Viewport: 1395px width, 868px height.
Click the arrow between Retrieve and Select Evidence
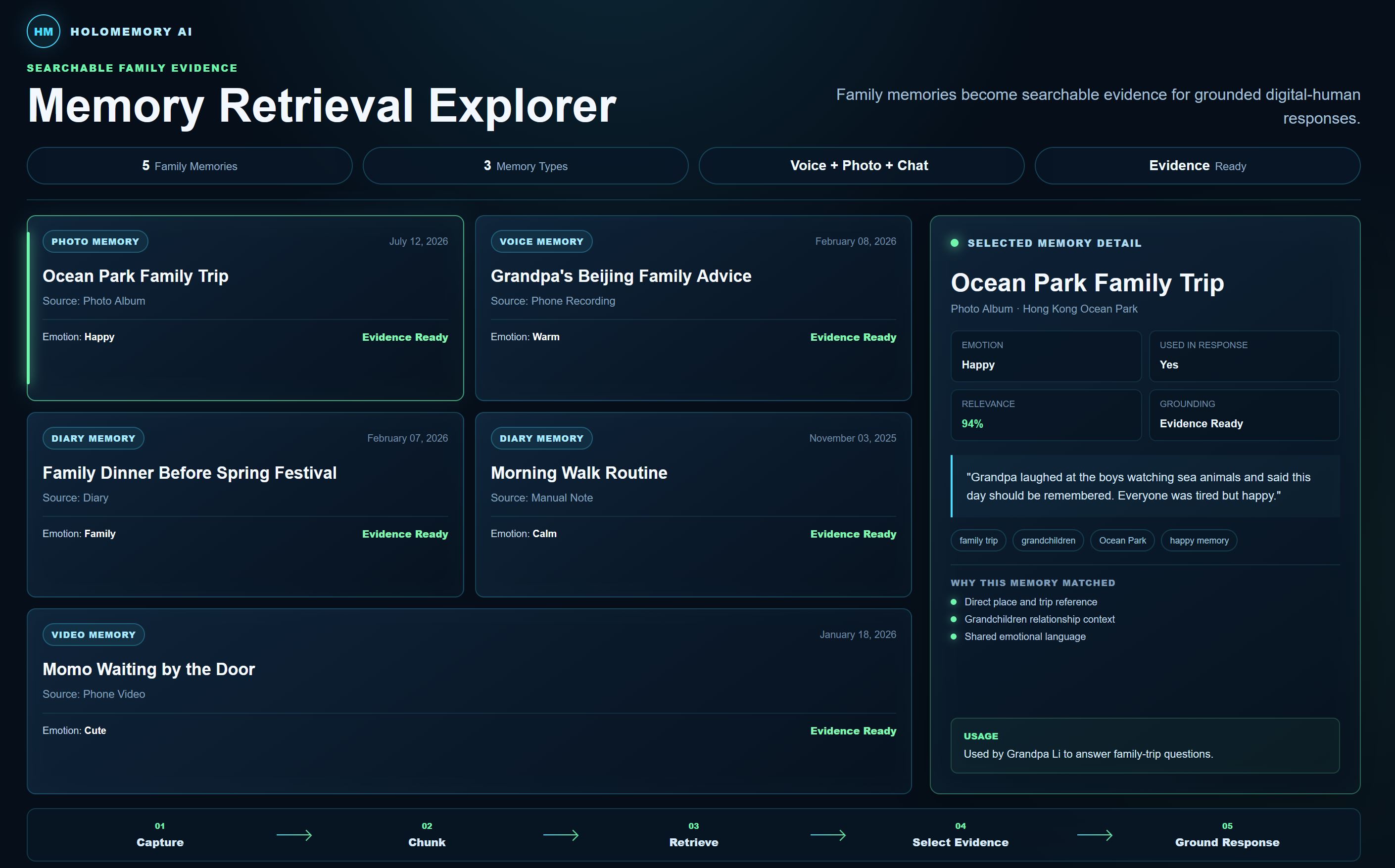(x=827, y=835)
